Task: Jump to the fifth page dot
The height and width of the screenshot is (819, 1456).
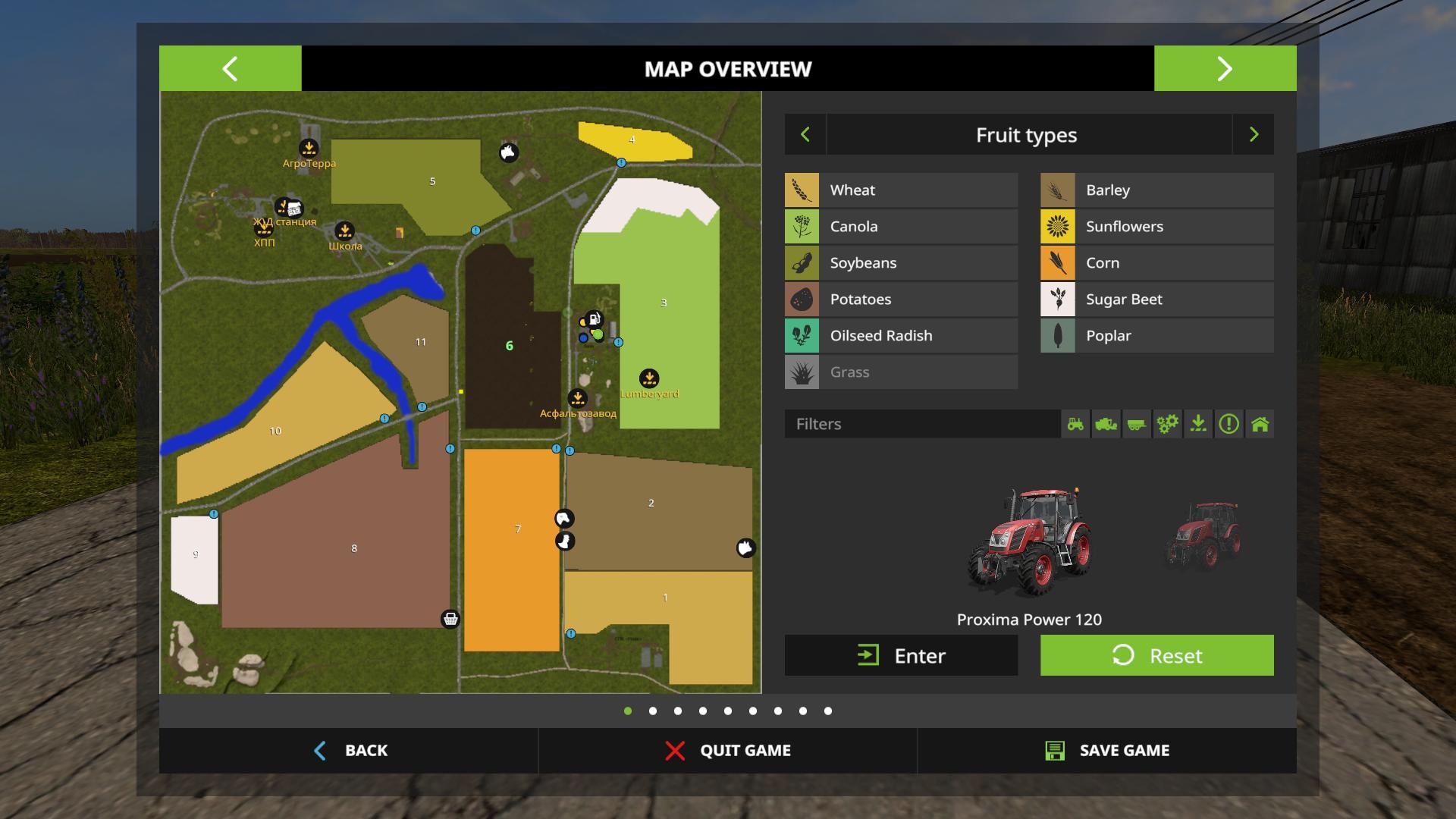Action: tap(728, 711)
